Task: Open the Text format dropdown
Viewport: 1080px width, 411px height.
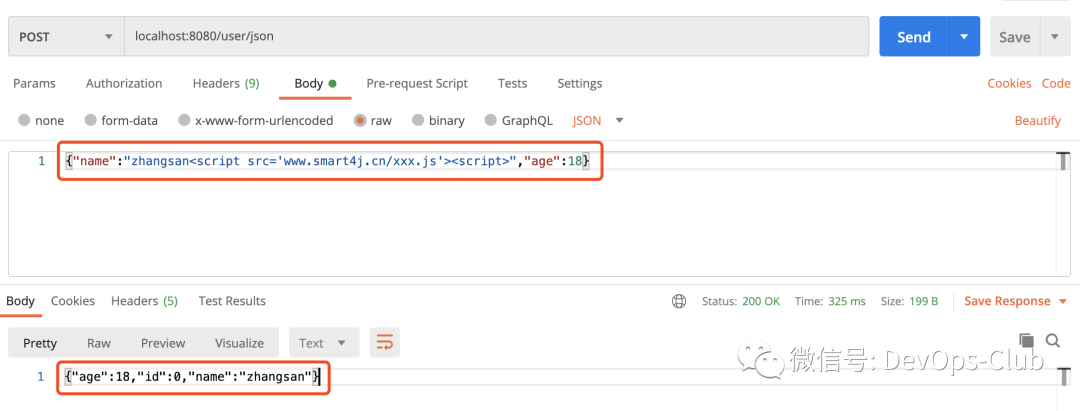Action: [324, 343]
